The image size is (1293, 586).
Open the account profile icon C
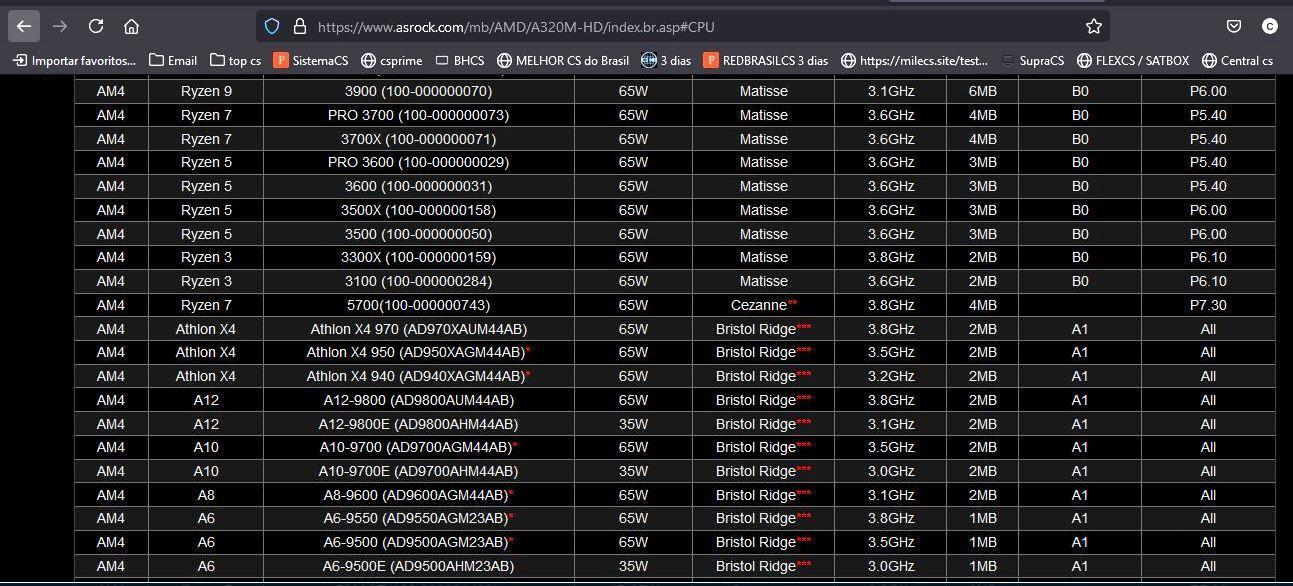tap(1270, 26)
